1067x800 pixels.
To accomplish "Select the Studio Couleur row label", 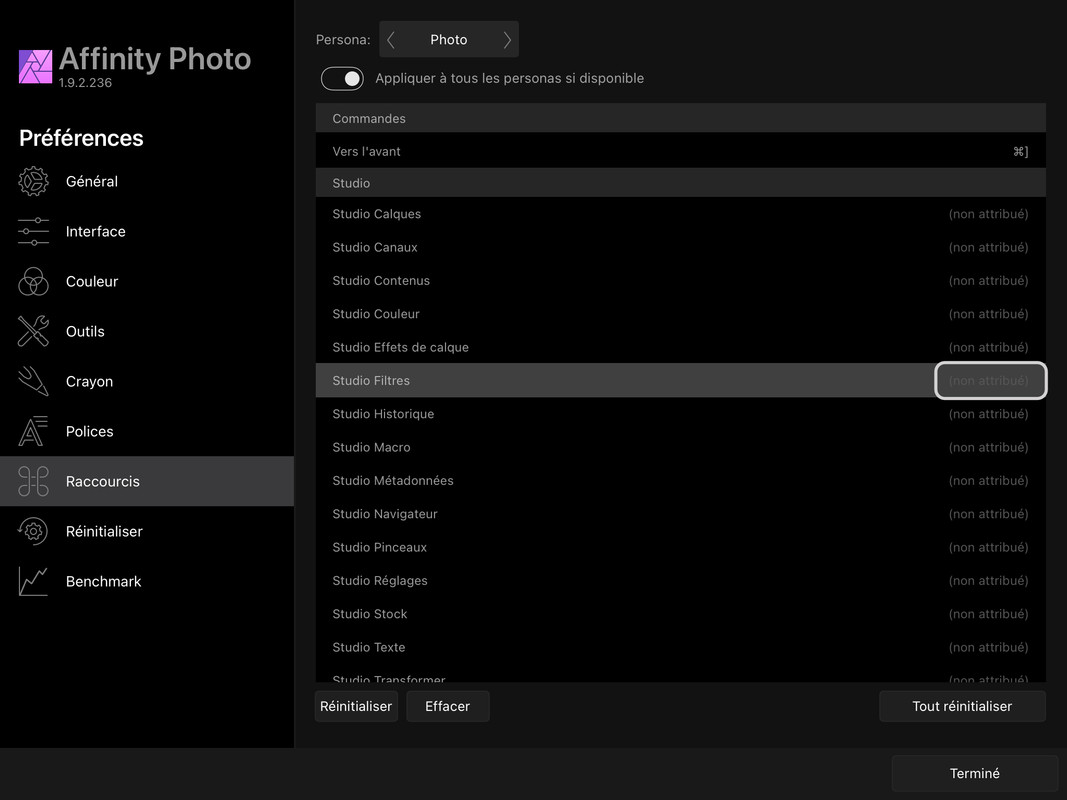I will point(376,314).
